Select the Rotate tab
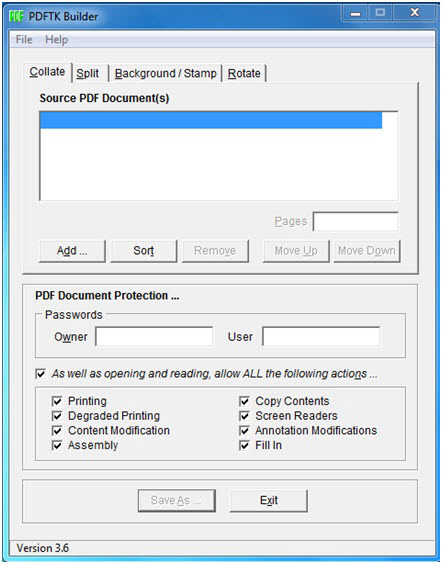This screenshot has height=564, width=442. (x=244, y=73)
